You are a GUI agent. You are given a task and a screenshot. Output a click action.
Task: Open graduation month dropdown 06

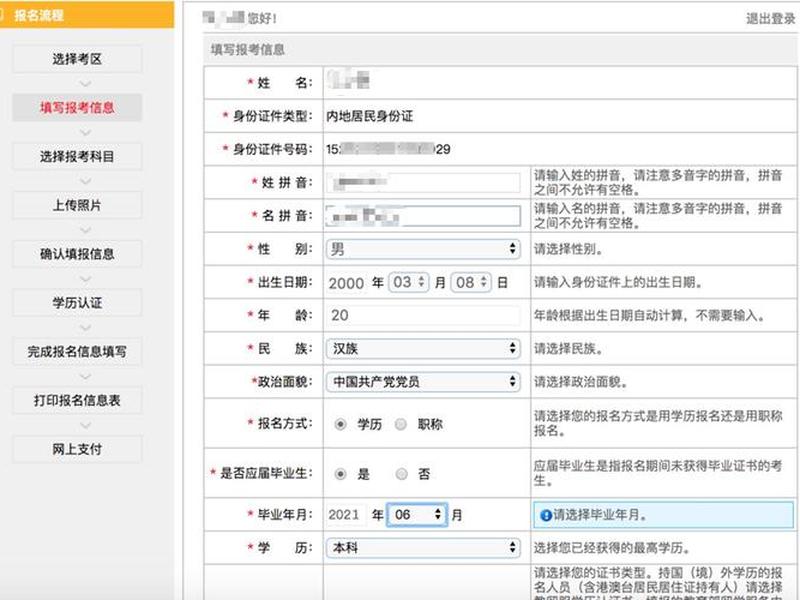coord(417,514)
